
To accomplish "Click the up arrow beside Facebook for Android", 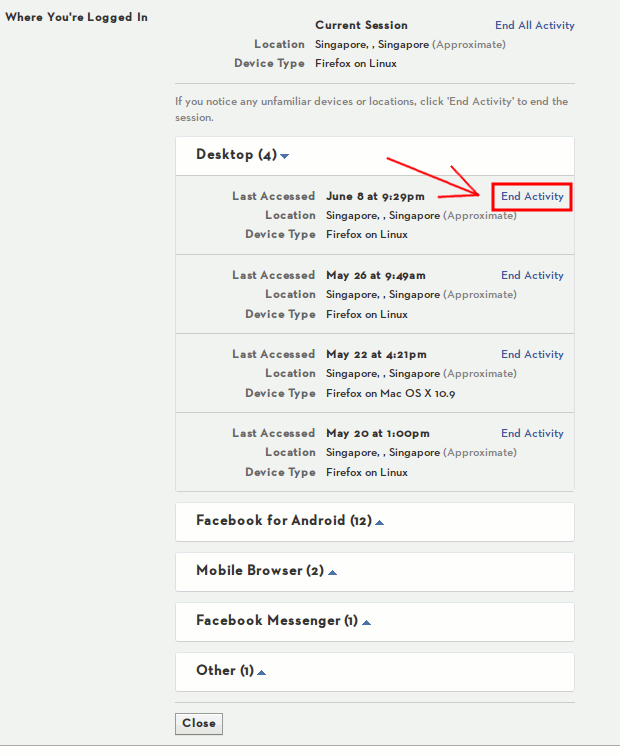I will [x=379, y=522].
